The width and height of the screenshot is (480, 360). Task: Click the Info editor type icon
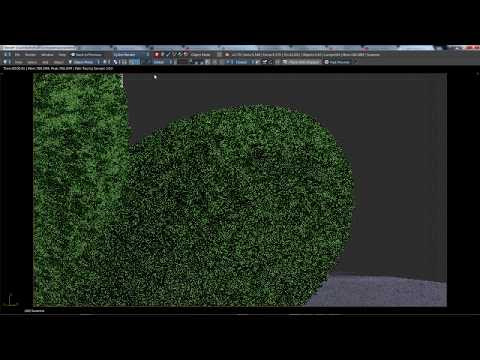click(x=7, y=55)
